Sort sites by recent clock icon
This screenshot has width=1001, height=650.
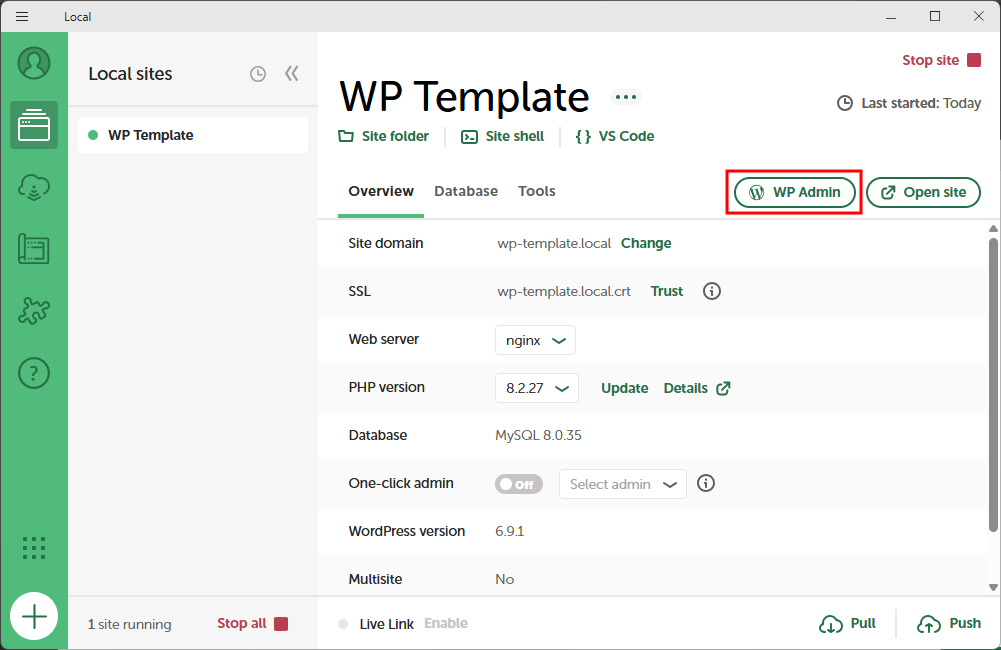tap(258, 74)
